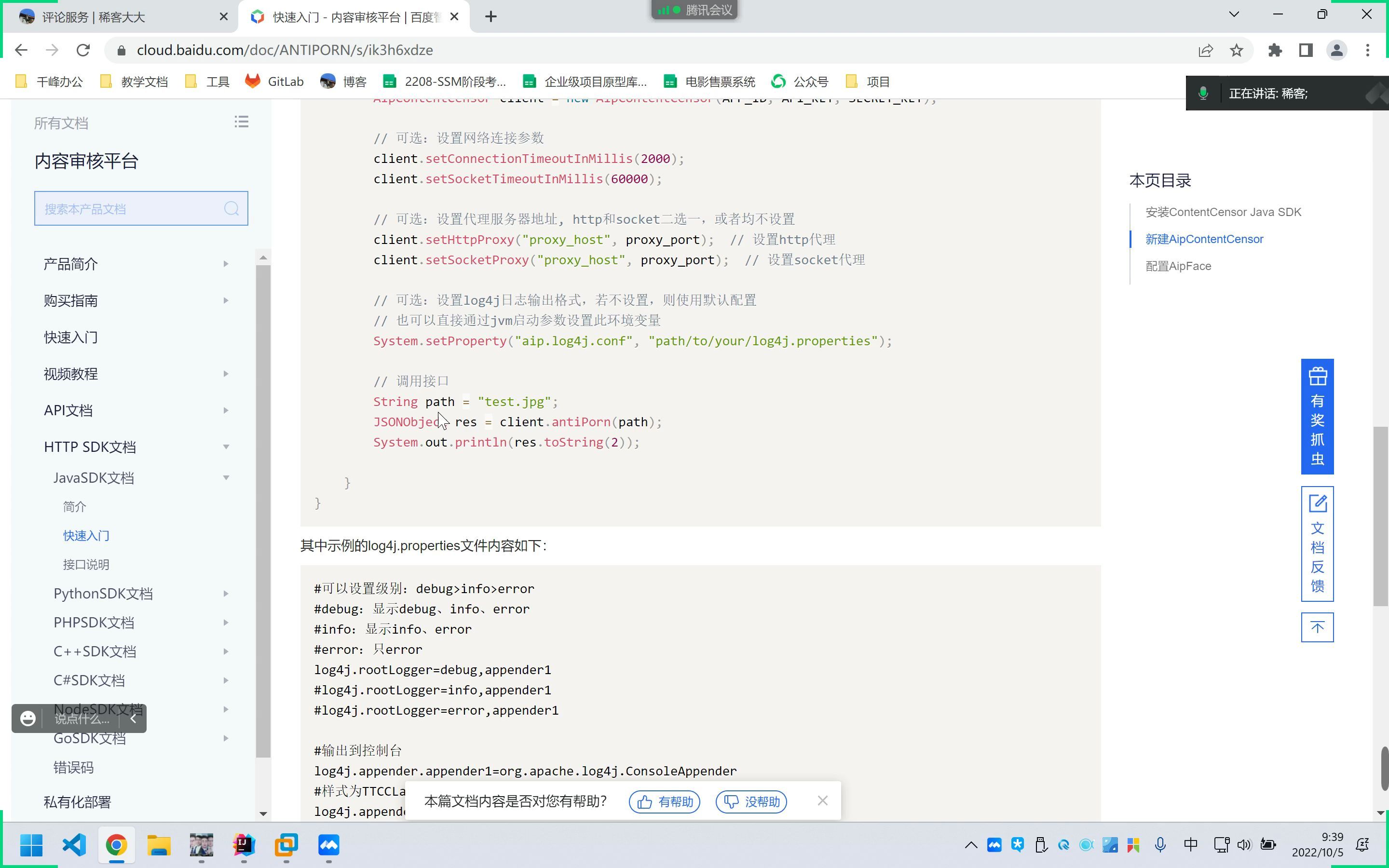Toggle Chrome side panel icon
Image resolution: width=1389 pixels, height=868 pixels.
point(1306,51)
